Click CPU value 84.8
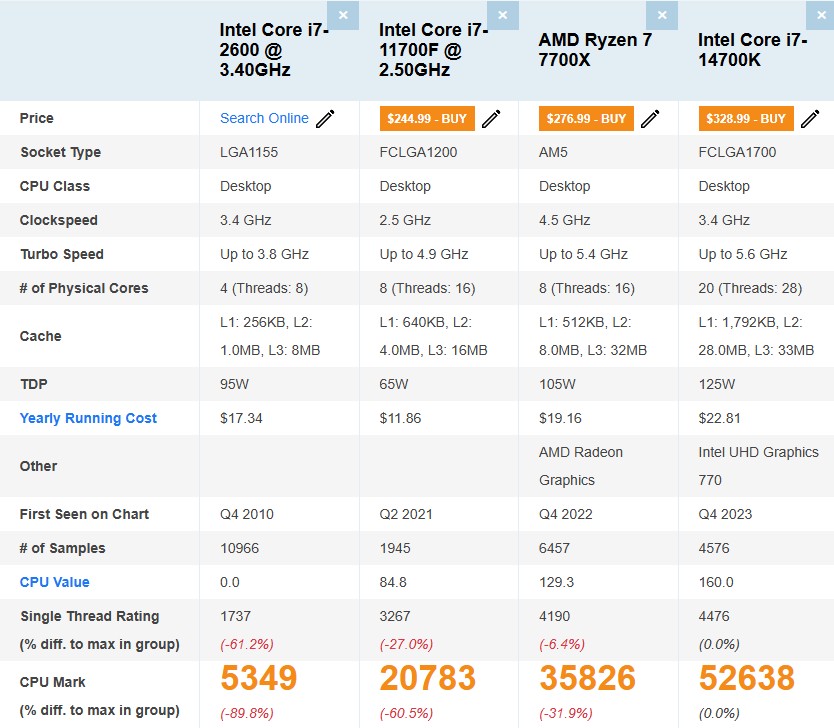This screenshot has height=728, width=834. 393,582
